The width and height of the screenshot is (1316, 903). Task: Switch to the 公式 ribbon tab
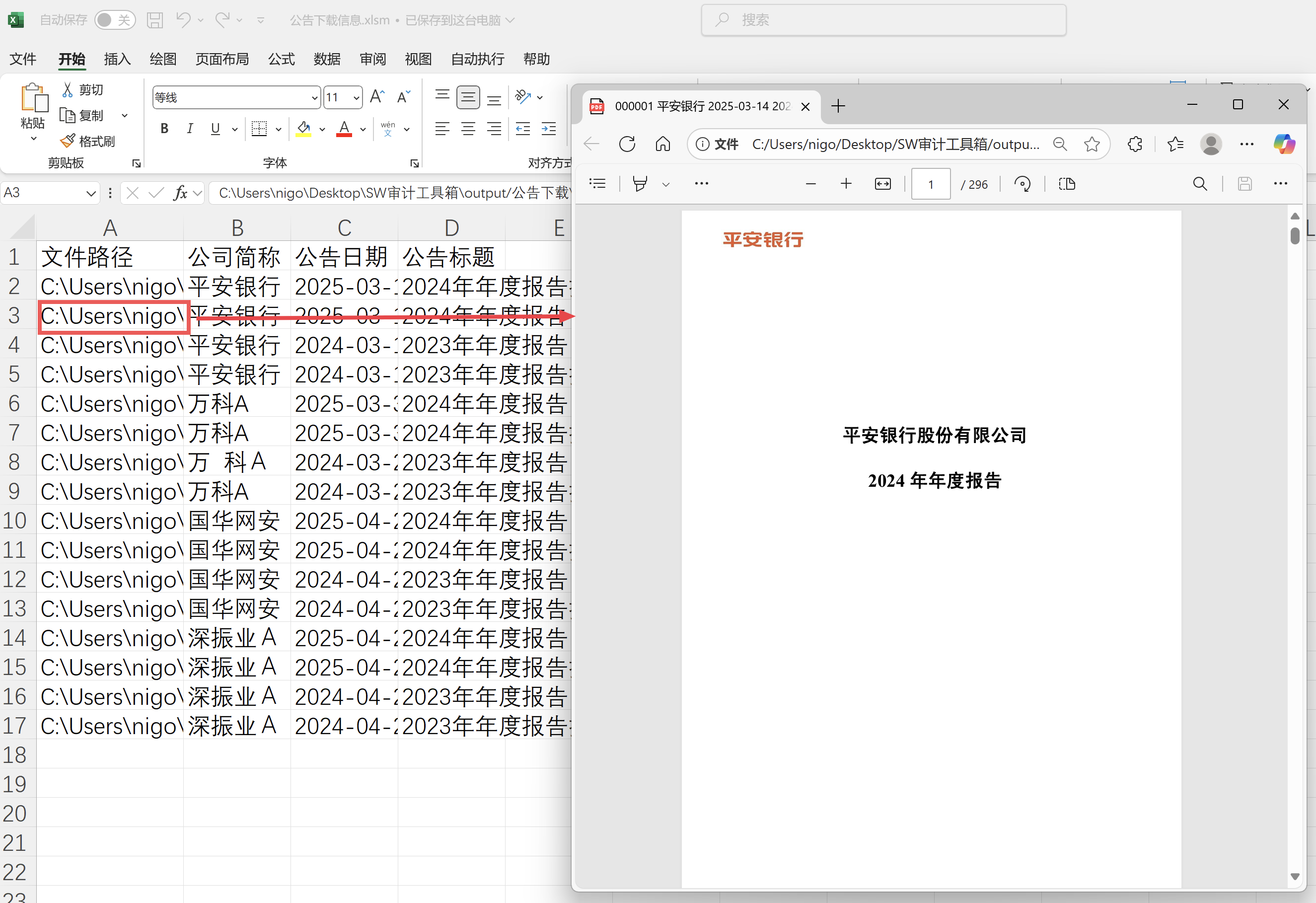(282, 59)
